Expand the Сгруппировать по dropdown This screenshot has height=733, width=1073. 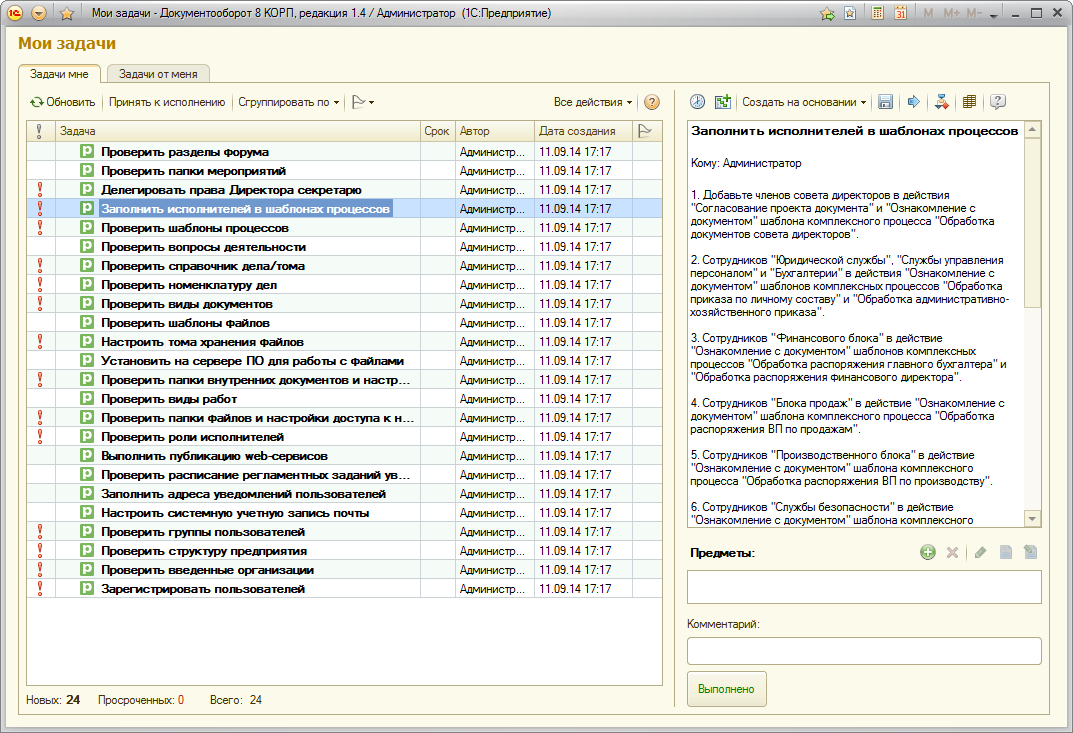click(x=289, y=102)
